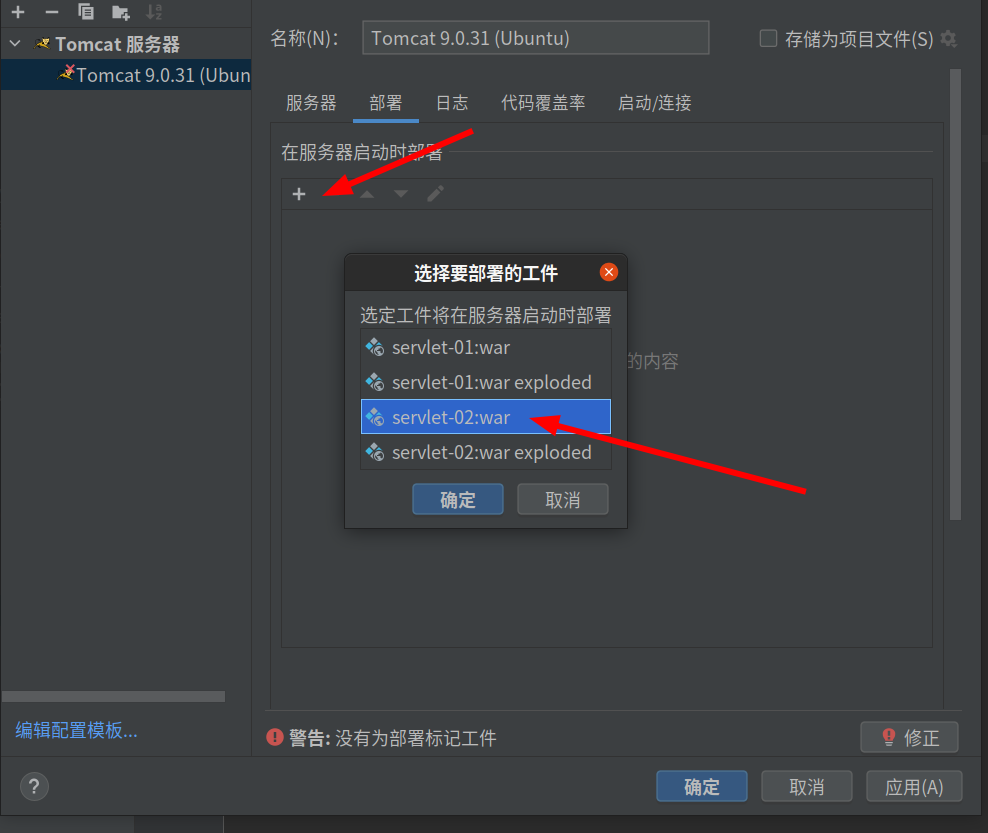
Task: Cancel artifact selection with dialog 取消
Action: tap(563, 500)
